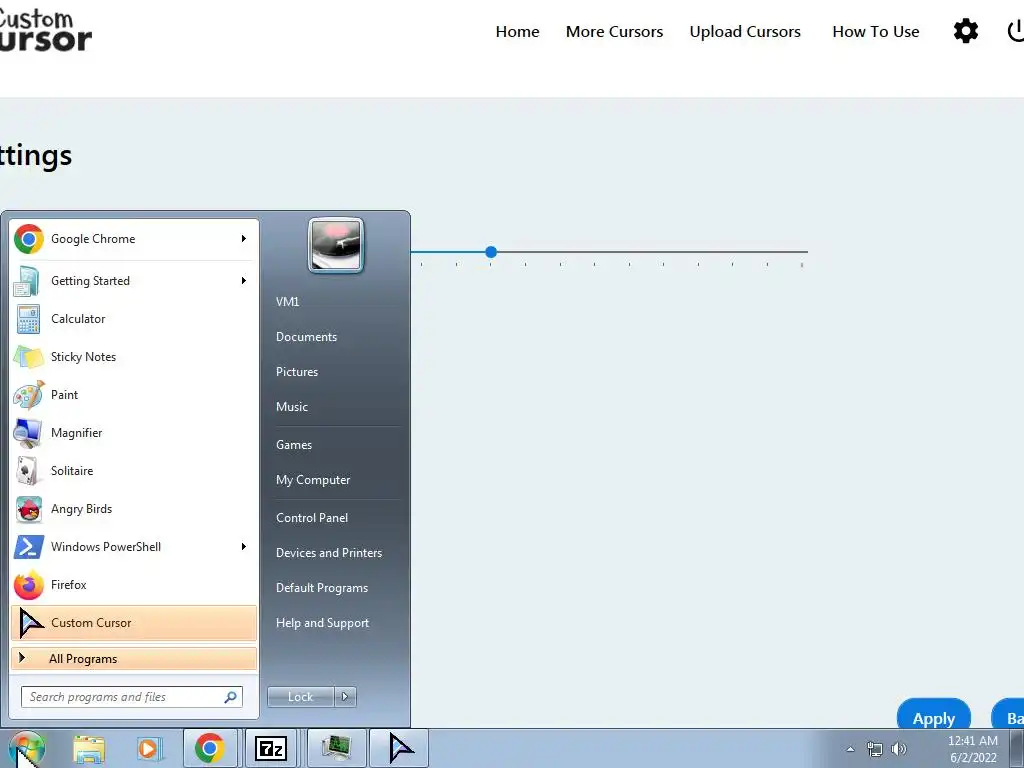Viewport: 1024px width, 768px height.
Task: Click the blue Apply button
Action: (934, 716)
